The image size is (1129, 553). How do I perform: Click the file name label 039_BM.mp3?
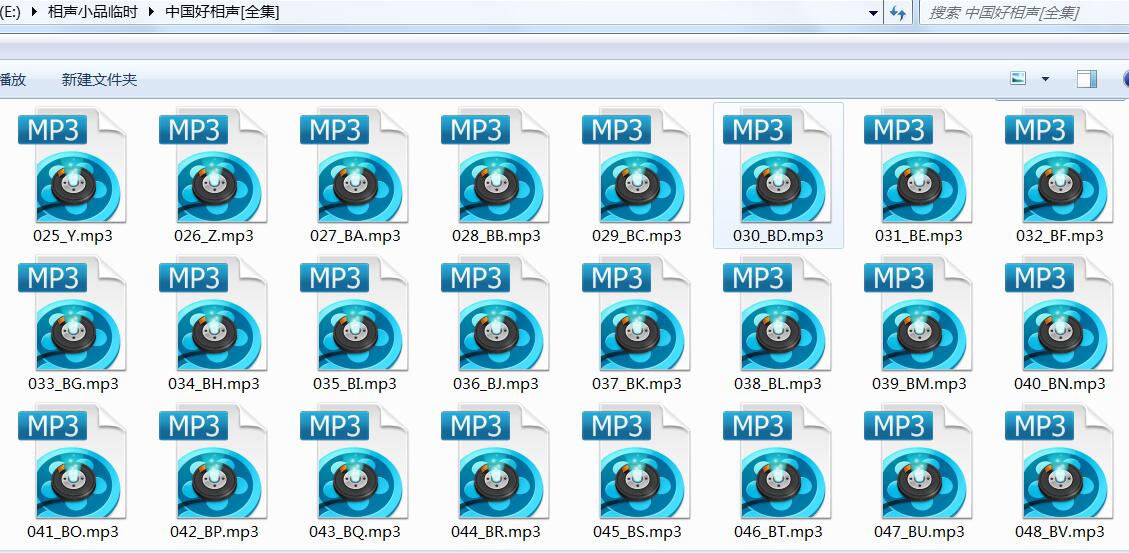click(919, 385)
